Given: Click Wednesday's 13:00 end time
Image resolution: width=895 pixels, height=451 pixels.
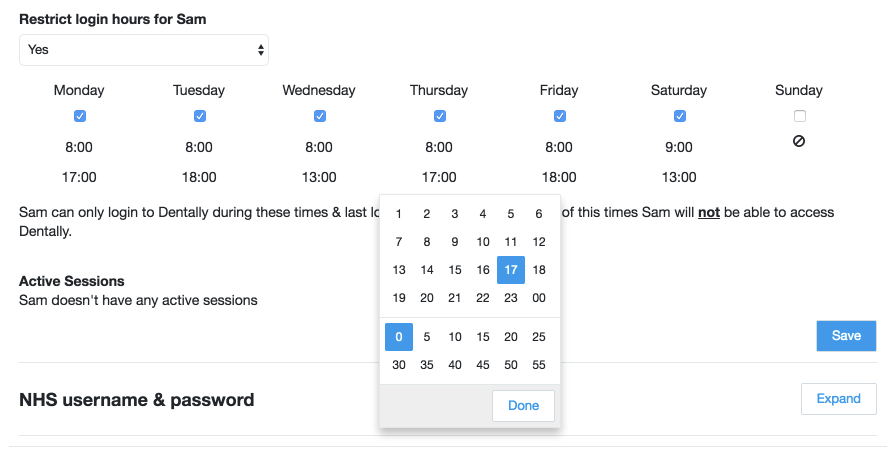Looking at the screenshot, I should (319, 177).
